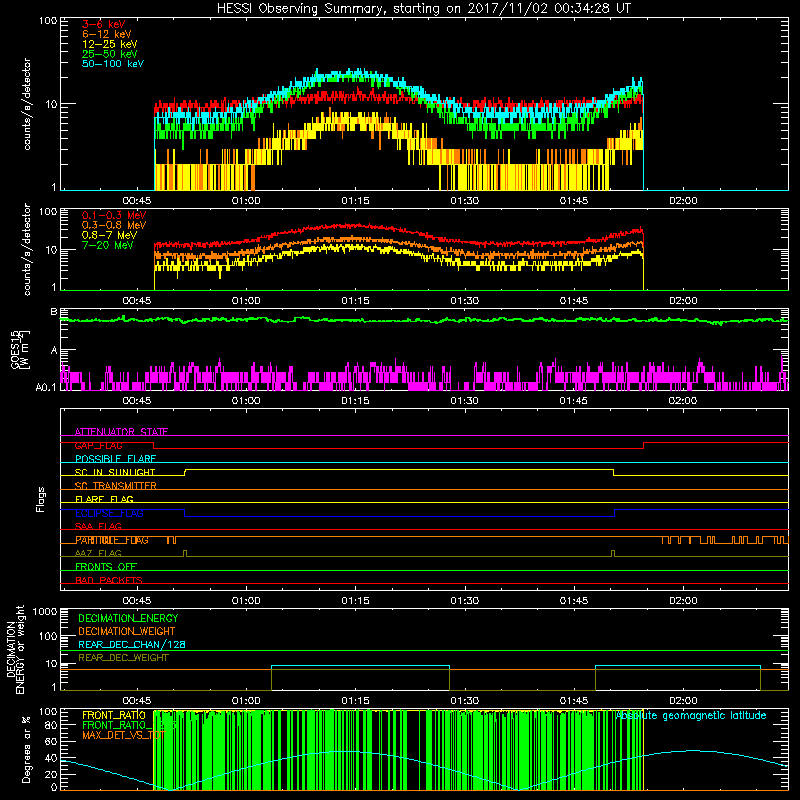Select the 0.1-0.3 MeV legend label
The width and height of the screenshot is (800, 800).
point(114,216)
